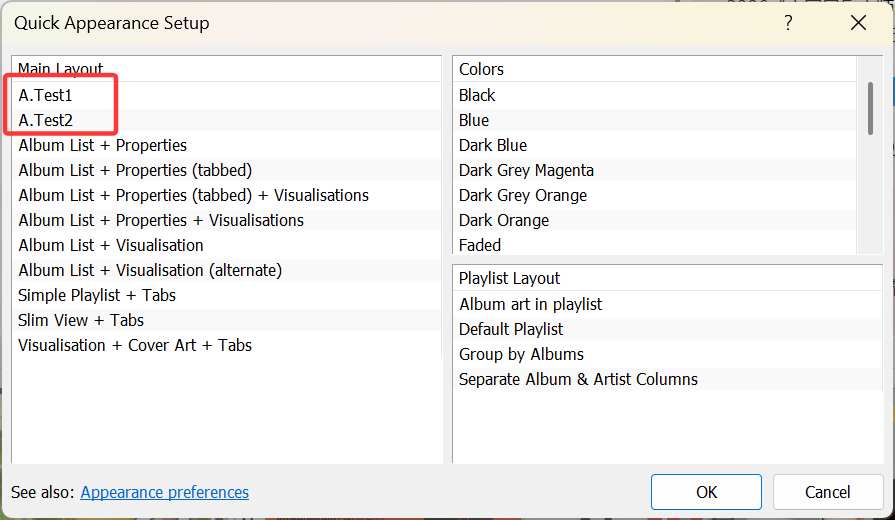Choose Group by Albums playlist layout
895x520 pixels.
pyautogui.click(x=521, y=354)
